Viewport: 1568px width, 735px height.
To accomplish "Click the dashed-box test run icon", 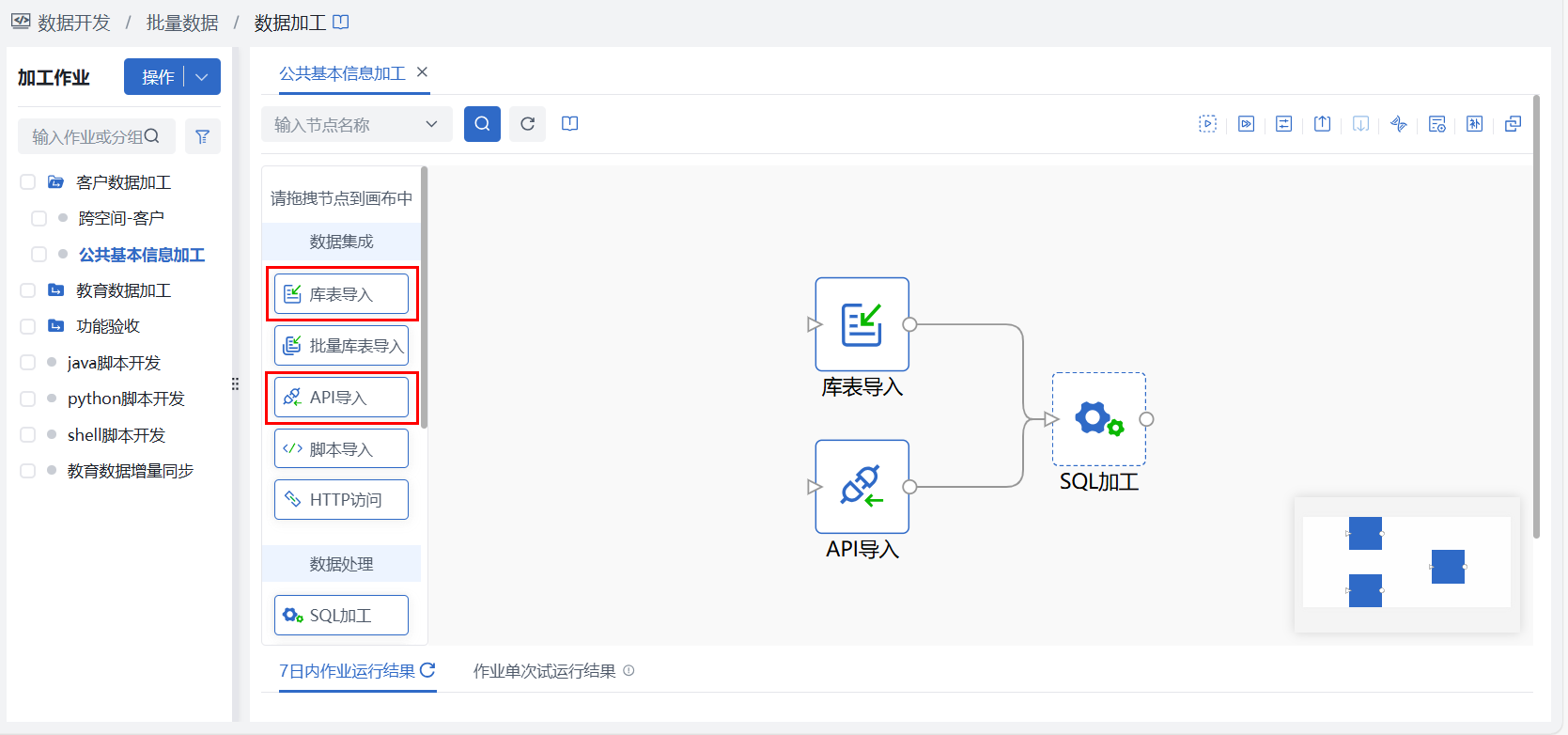I will 1207,124.
